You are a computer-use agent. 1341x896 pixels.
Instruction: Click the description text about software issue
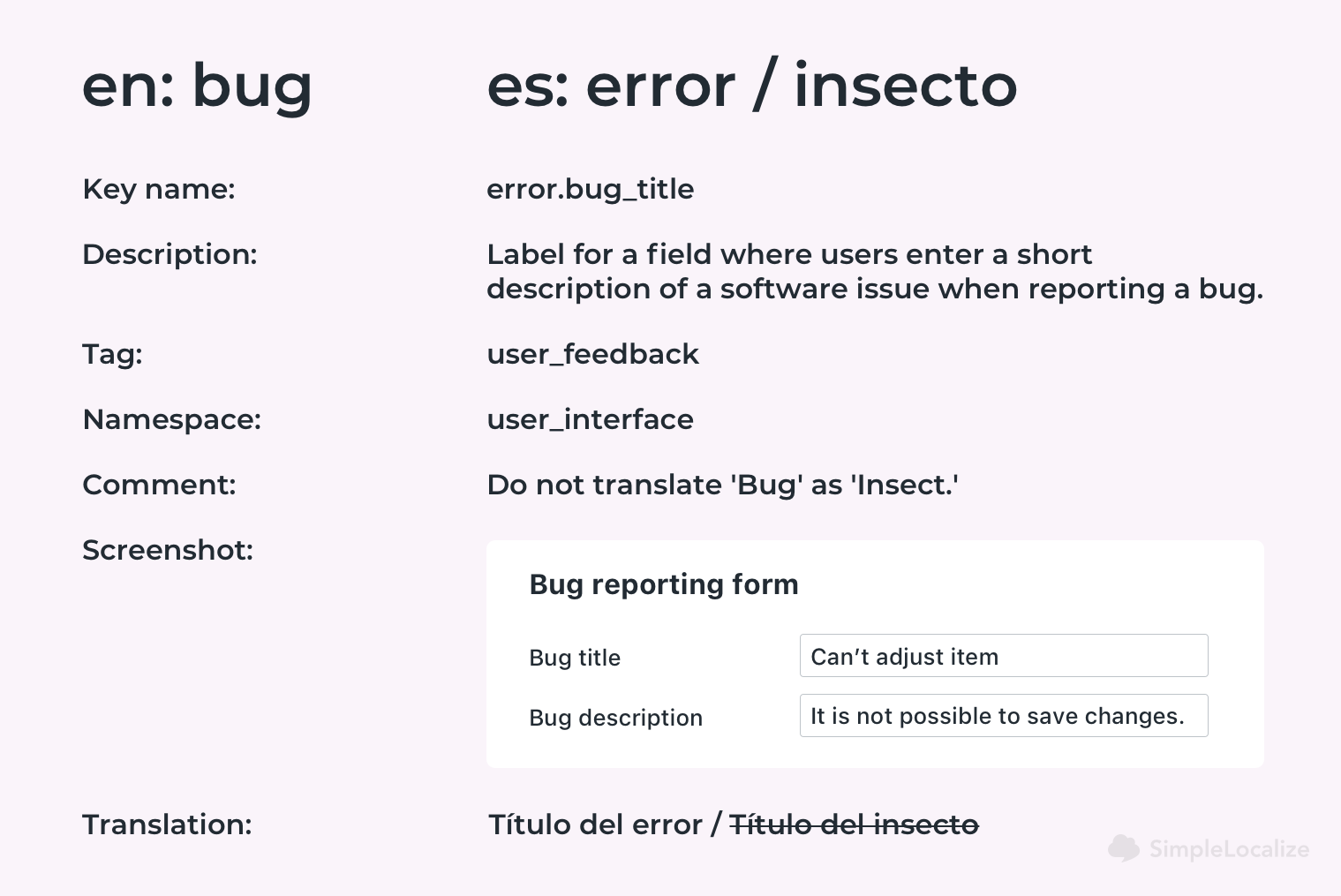coord(875,271)
